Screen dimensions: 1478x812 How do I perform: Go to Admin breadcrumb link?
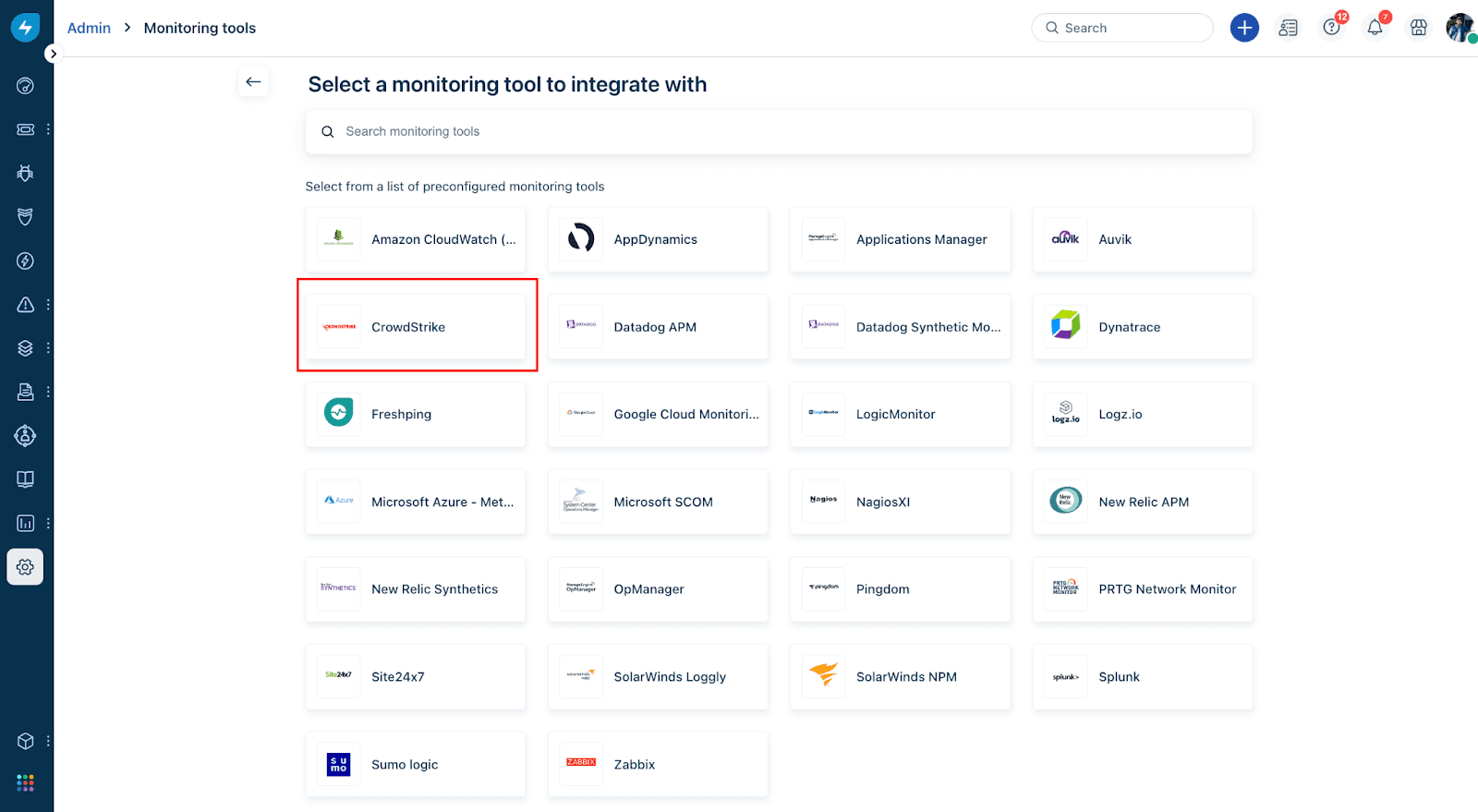pos(89,28)
